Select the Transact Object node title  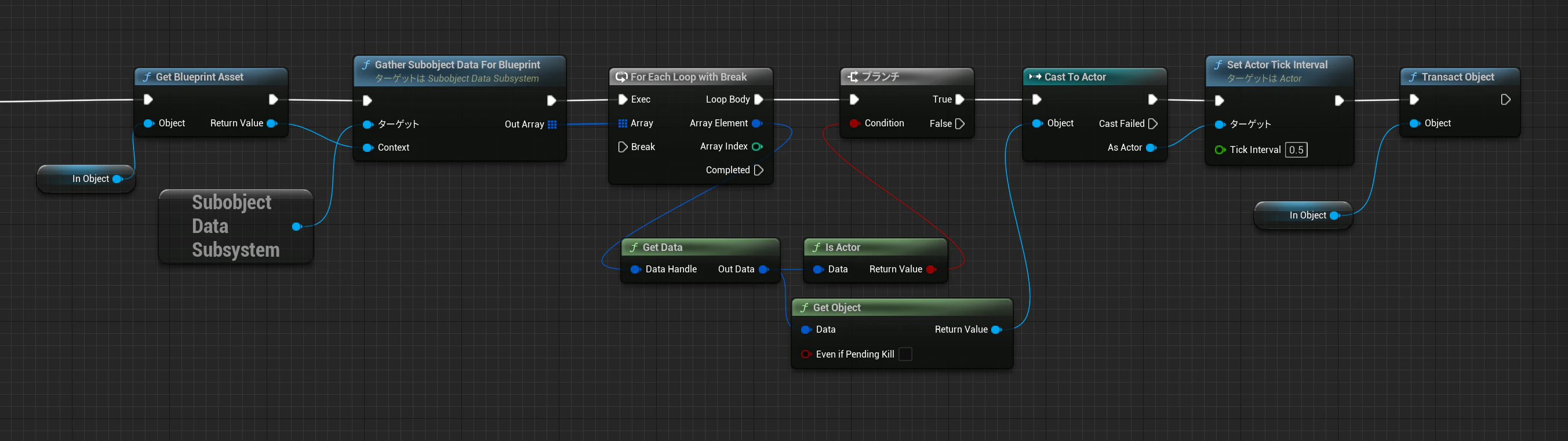pos(1458,77)
